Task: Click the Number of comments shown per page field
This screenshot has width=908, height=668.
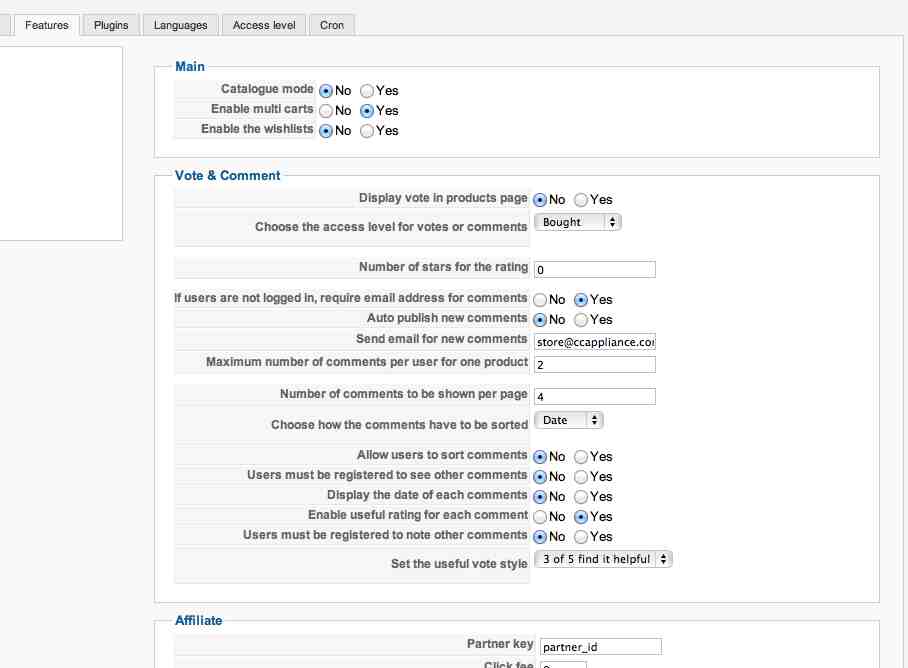Action: pyautogui.click(x=595, y=397)
